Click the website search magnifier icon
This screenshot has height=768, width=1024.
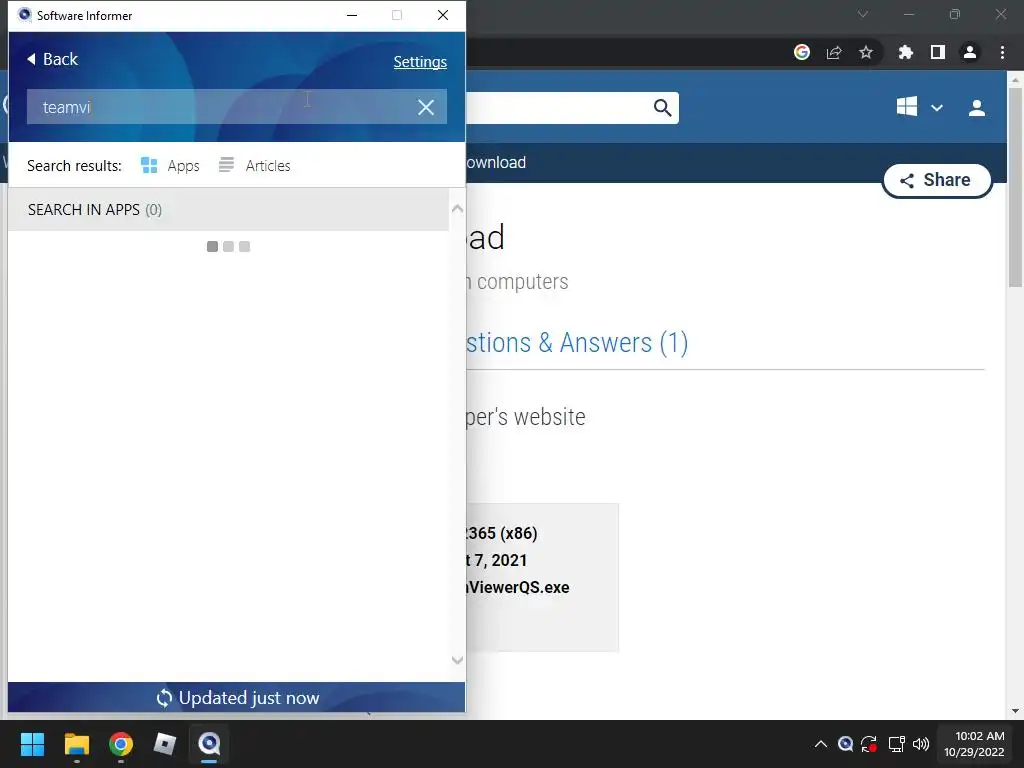(662, 108)
